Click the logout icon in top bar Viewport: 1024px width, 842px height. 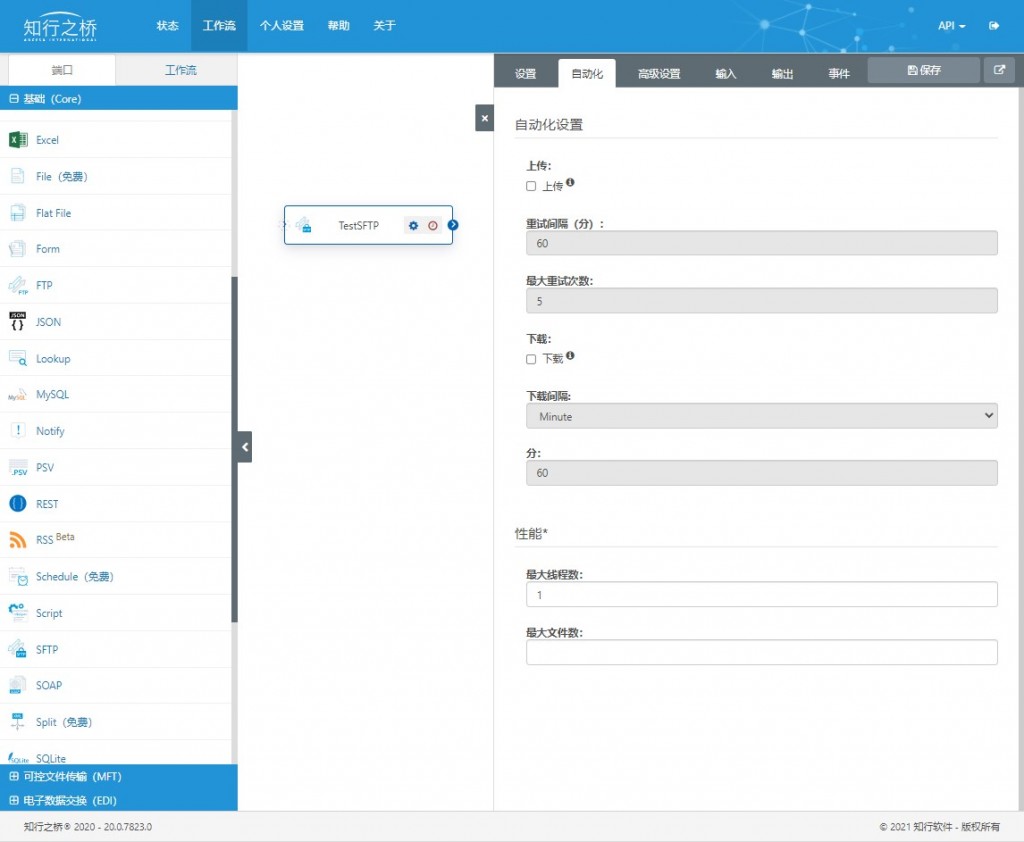994,25
